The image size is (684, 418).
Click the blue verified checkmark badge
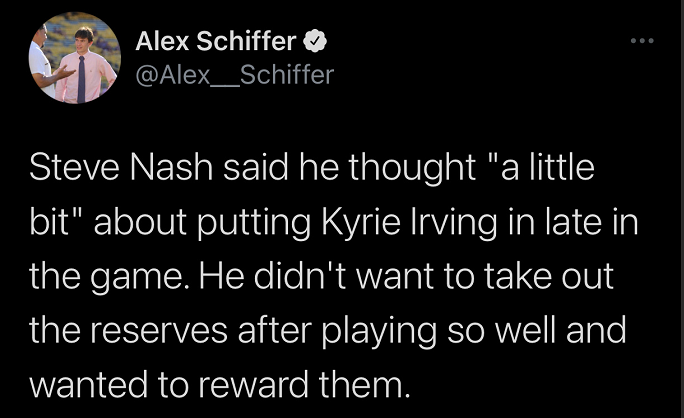pyautogui.click(x=313, y=42)
